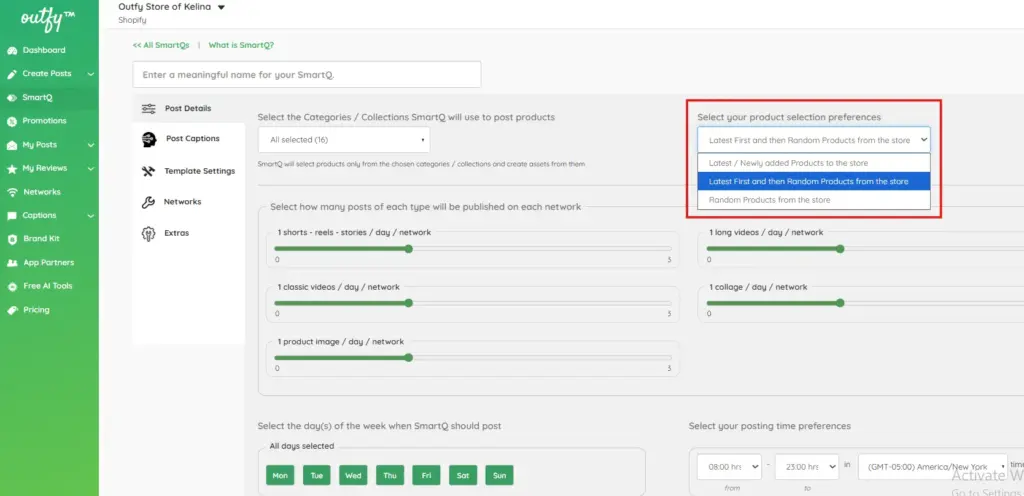Click the SmartQ name input field
Image resolution: width=1024 pixels, height=496 pixels.
[x=307, y=74]
